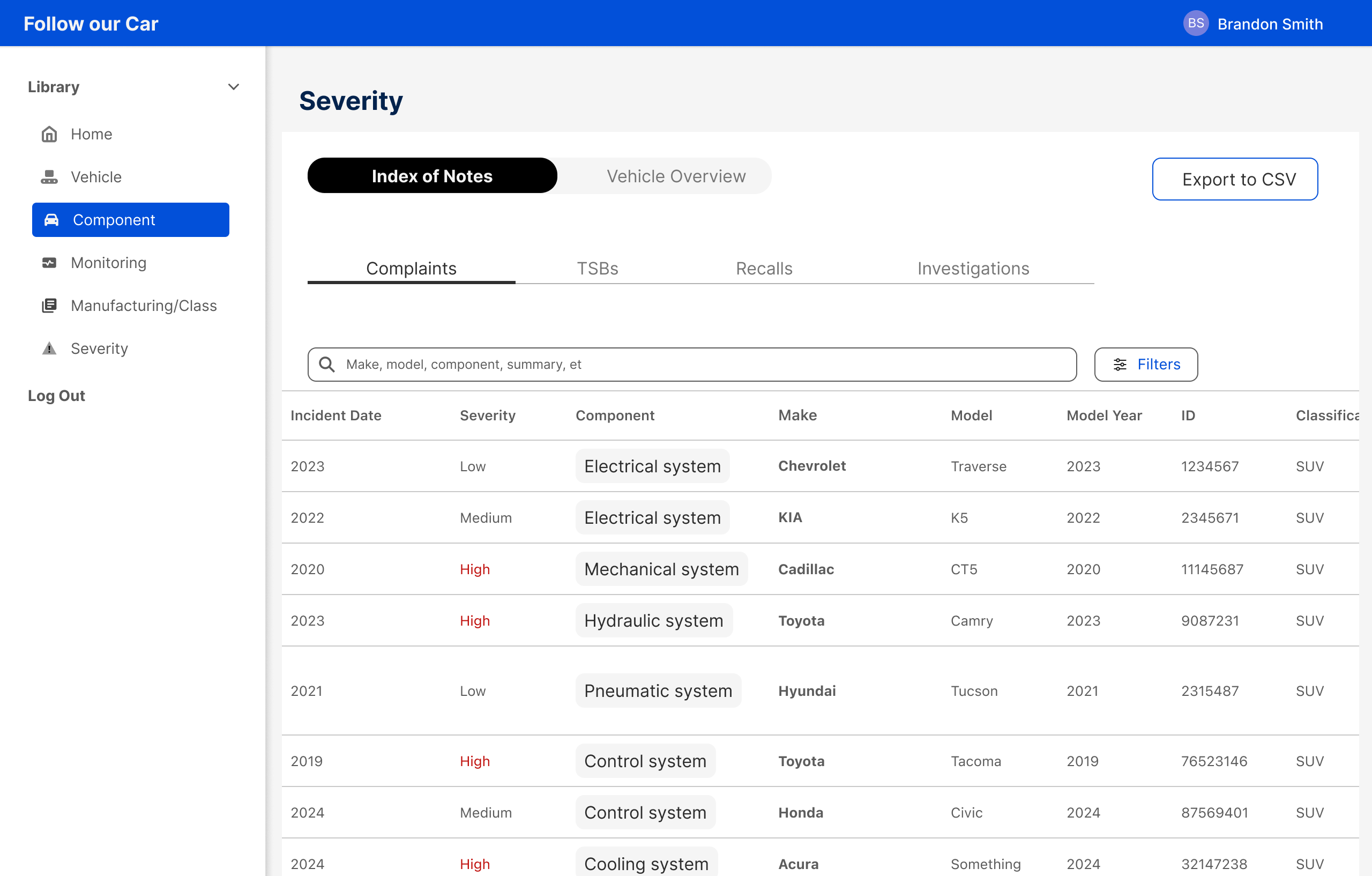Sort by the Severity column header
1372x876 pixels.
coord(487,415)
